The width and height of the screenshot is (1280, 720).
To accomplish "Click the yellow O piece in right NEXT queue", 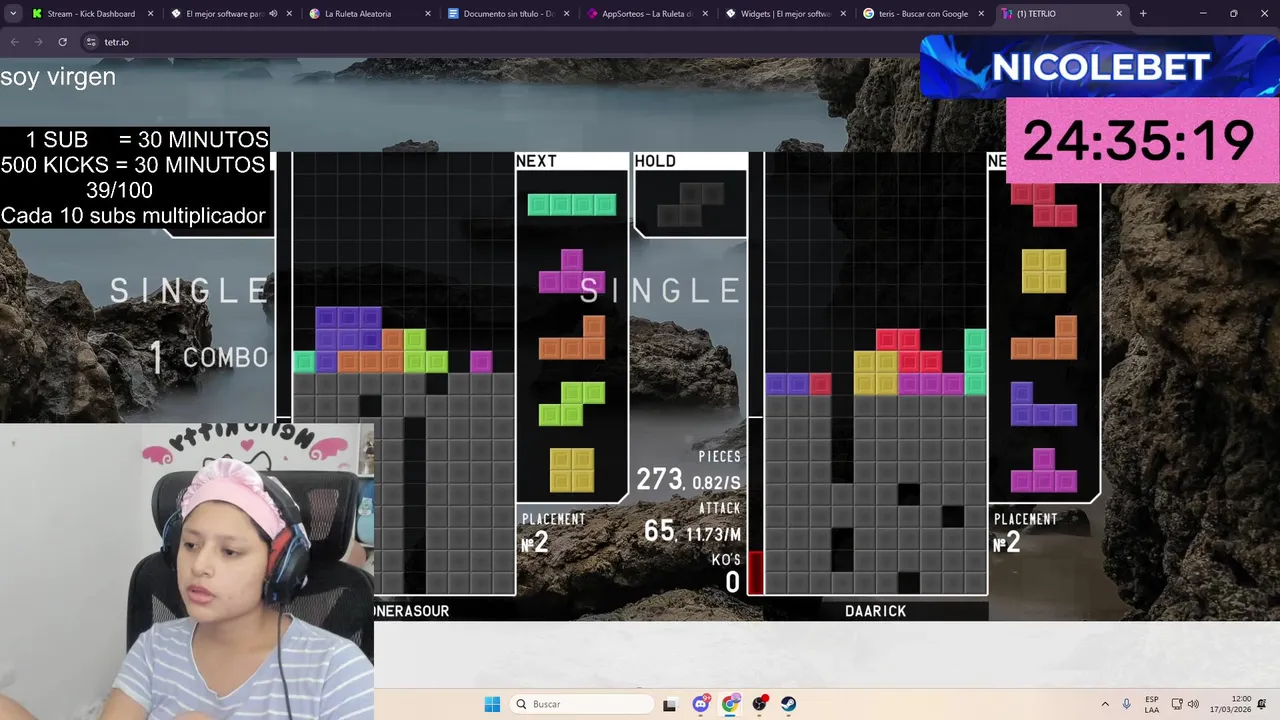I will pyautogui.click(x=1044, y=271).
